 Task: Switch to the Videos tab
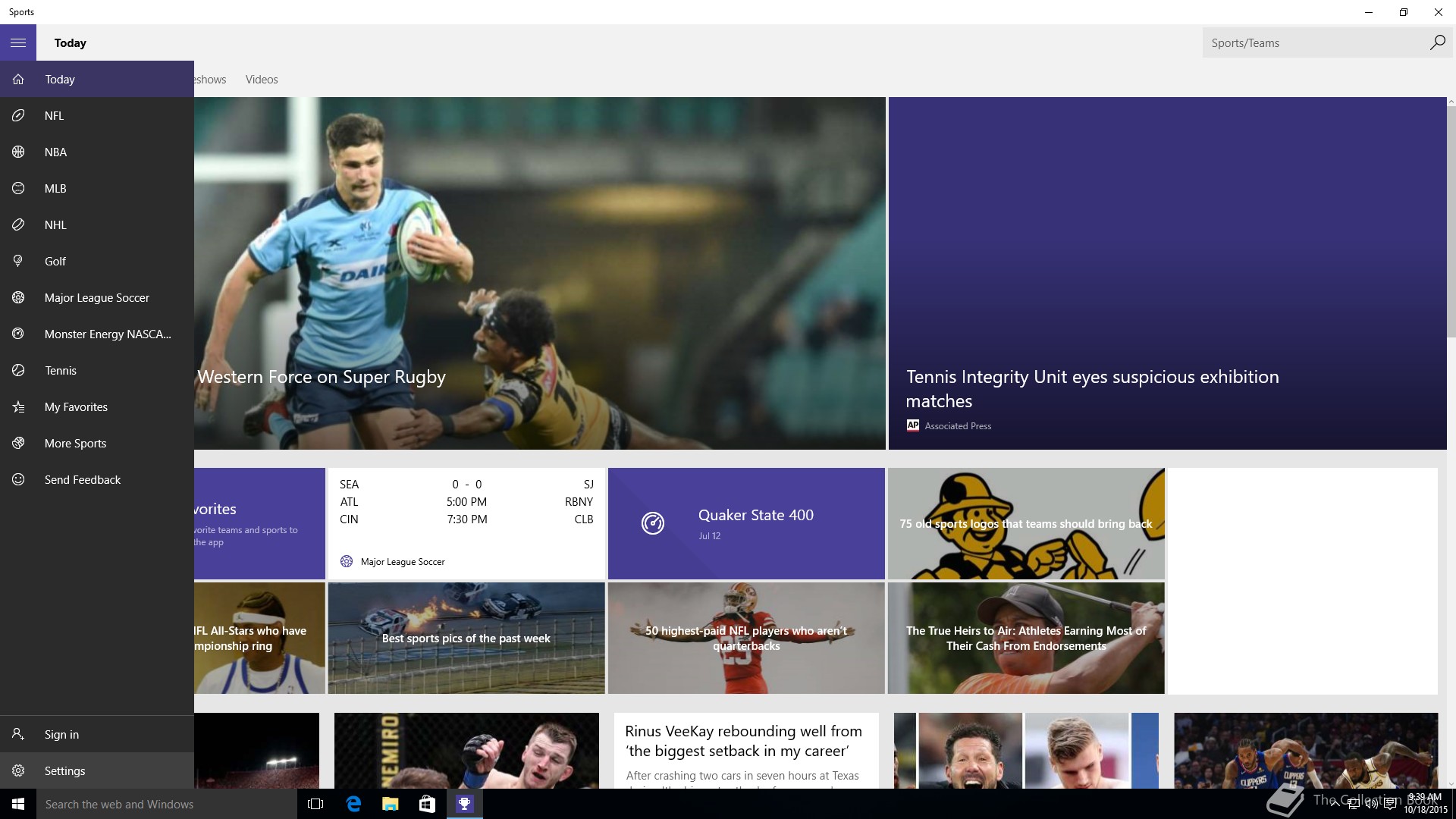click(x=262, y=79)
